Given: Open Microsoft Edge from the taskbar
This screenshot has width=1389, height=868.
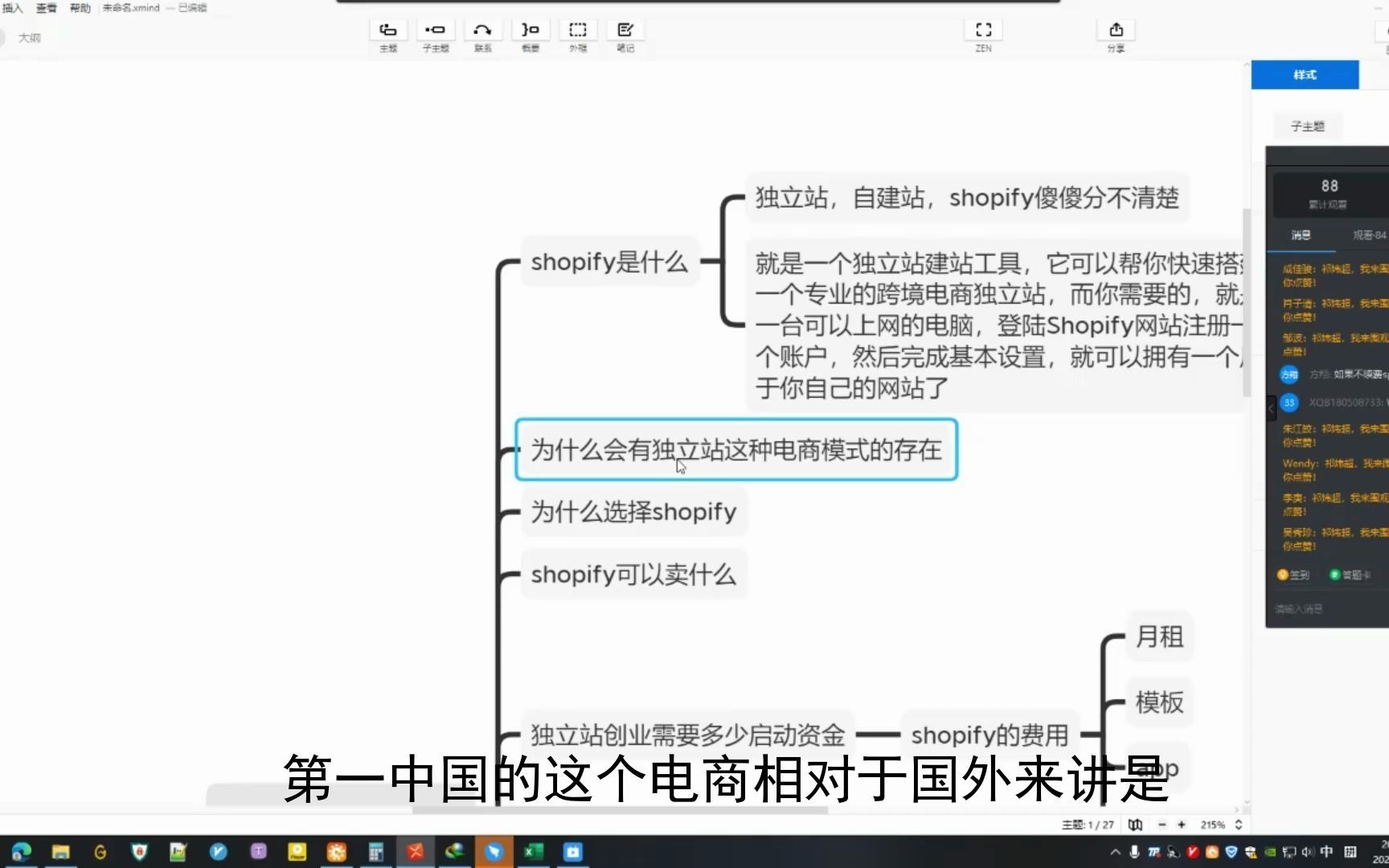Looking at the screenshot, I should [21, 852].
